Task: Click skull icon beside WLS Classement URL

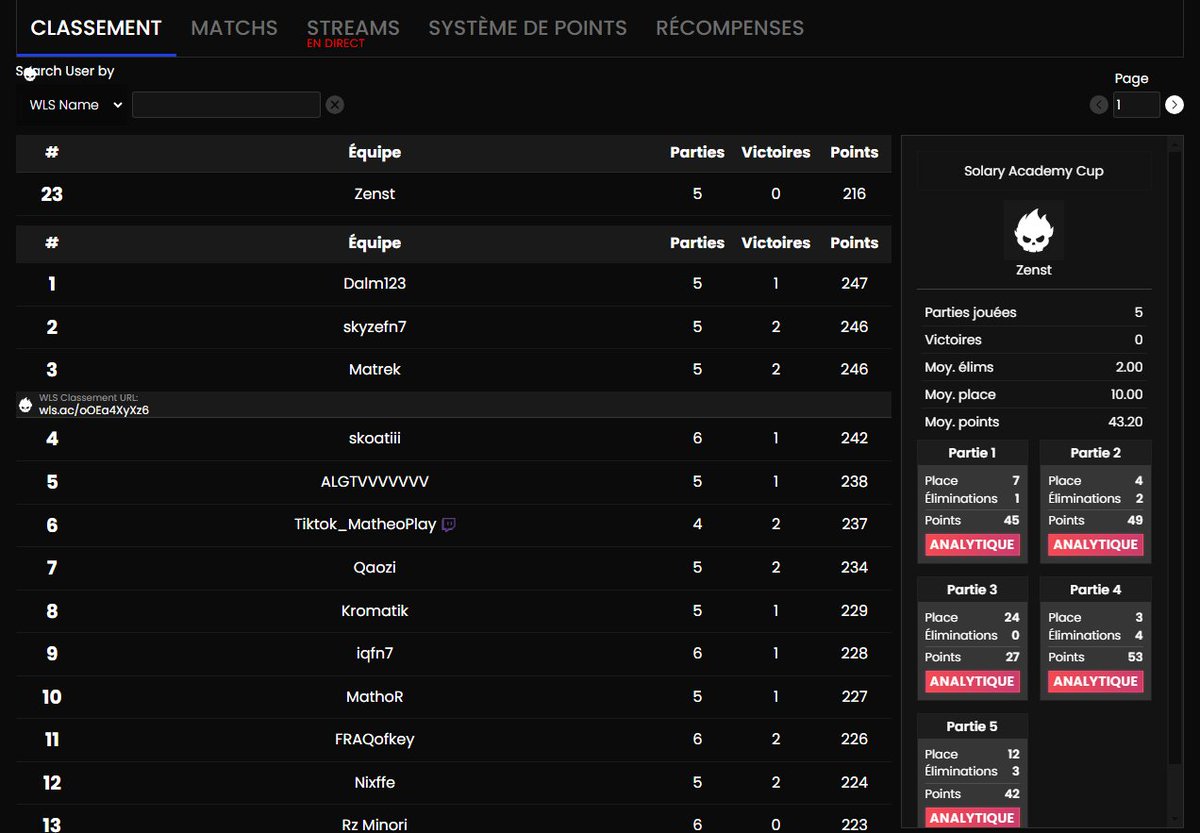Action: pyautogui.click(x=26, y=405)
